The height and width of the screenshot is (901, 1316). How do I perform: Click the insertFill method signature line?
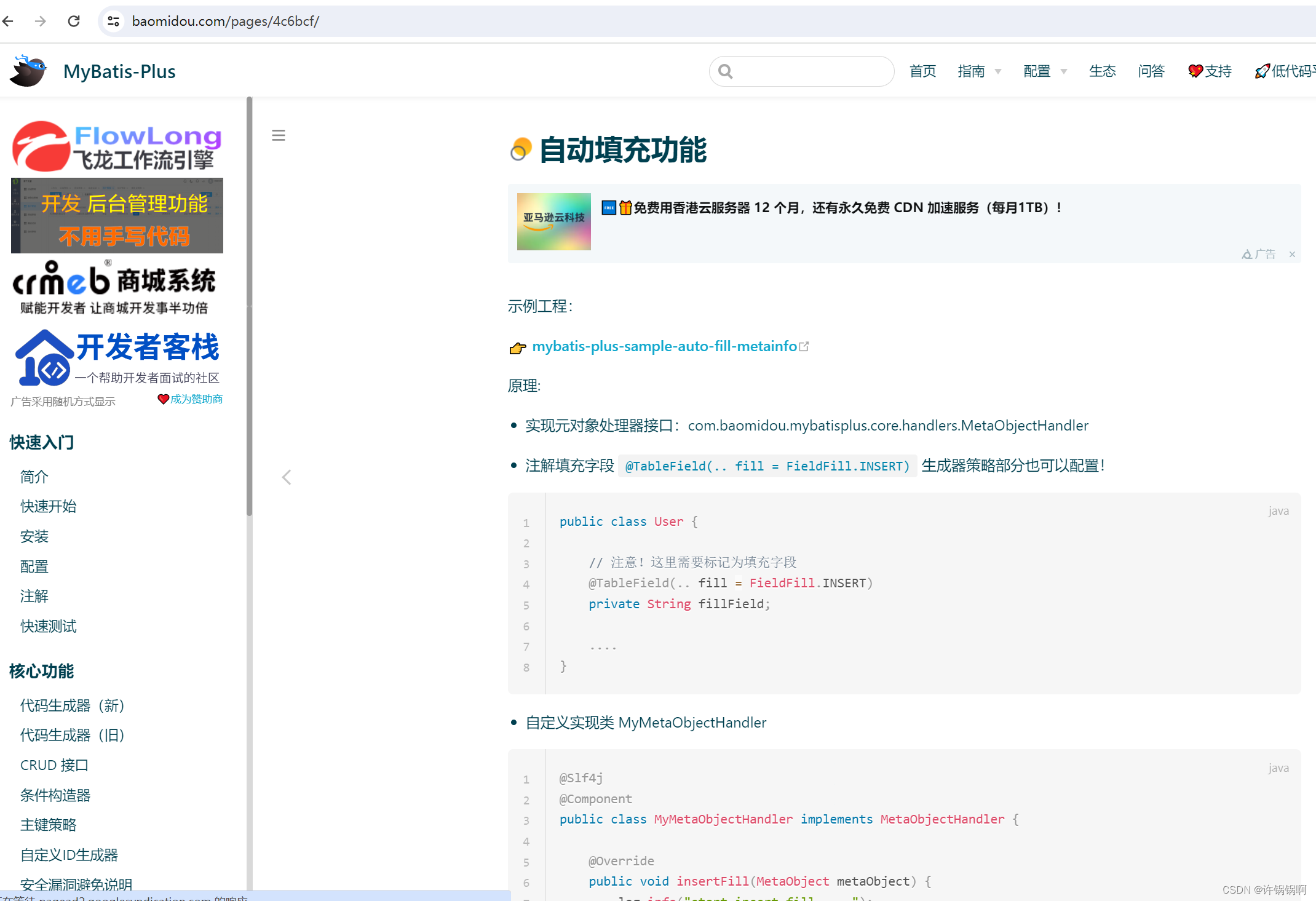[759, 881]
